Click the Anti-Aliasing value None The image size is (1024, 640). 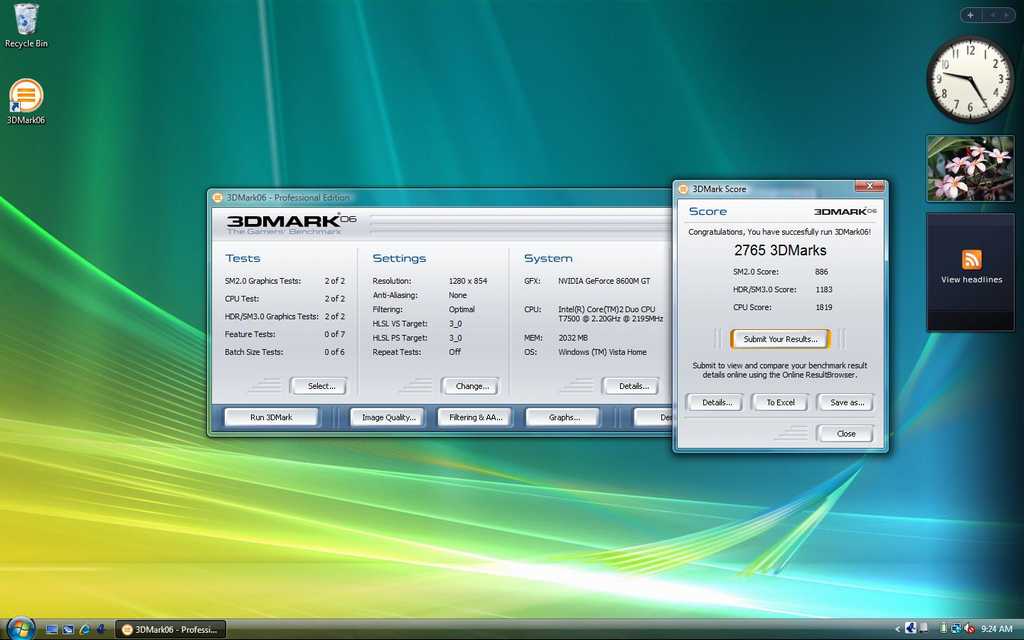[x=457, y=295]
